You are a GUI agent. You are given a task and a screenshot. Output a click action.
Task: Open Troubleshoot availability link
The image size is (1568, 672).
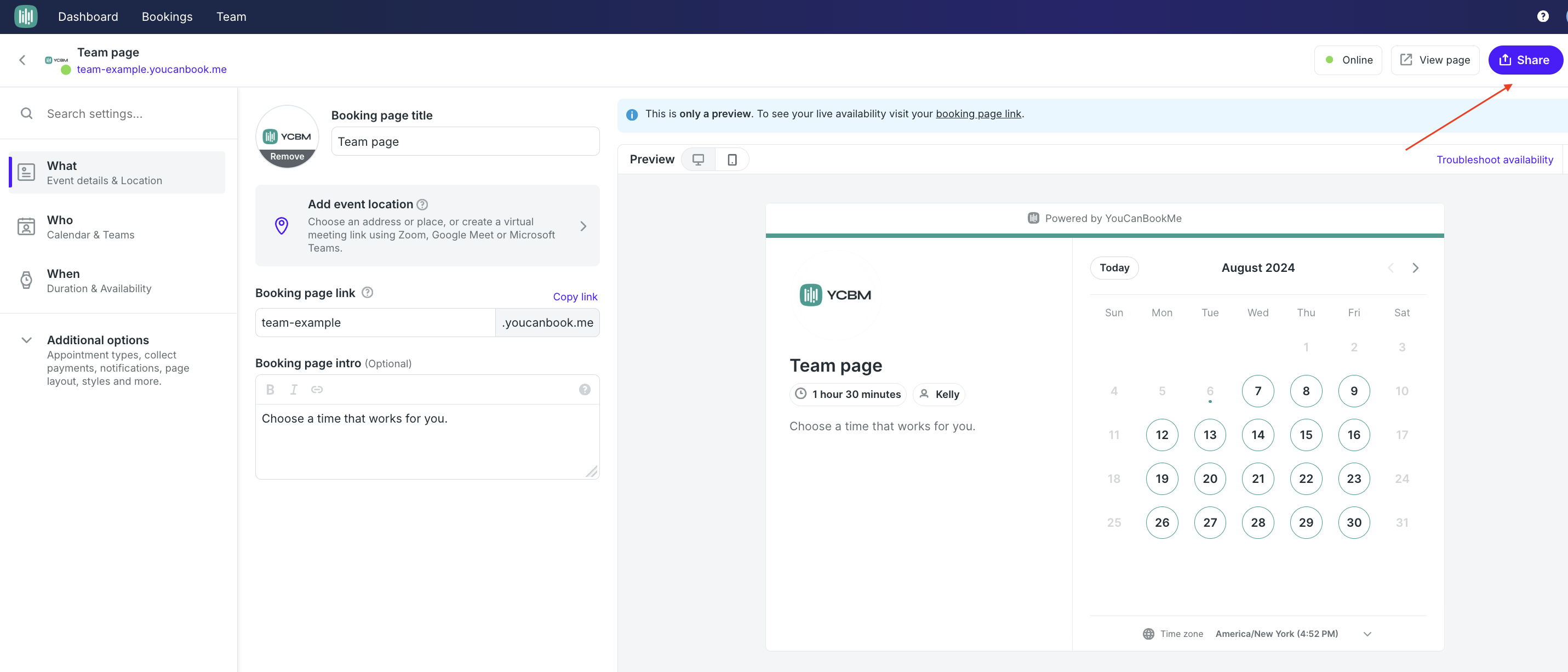coord(1495,160)
